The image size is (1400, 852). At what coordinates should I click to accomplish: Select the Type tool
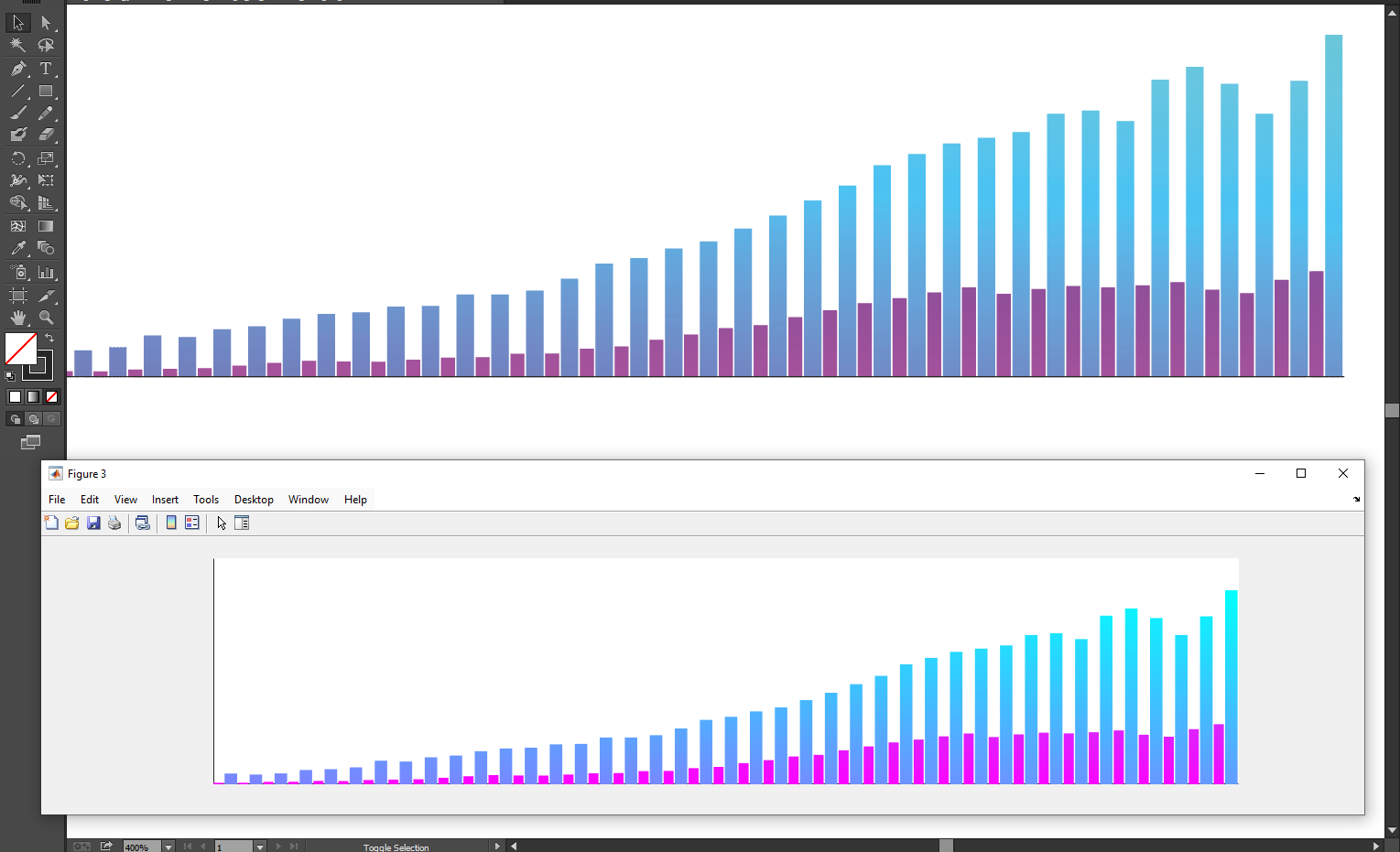pyautogui.click(x=46, y=69)
